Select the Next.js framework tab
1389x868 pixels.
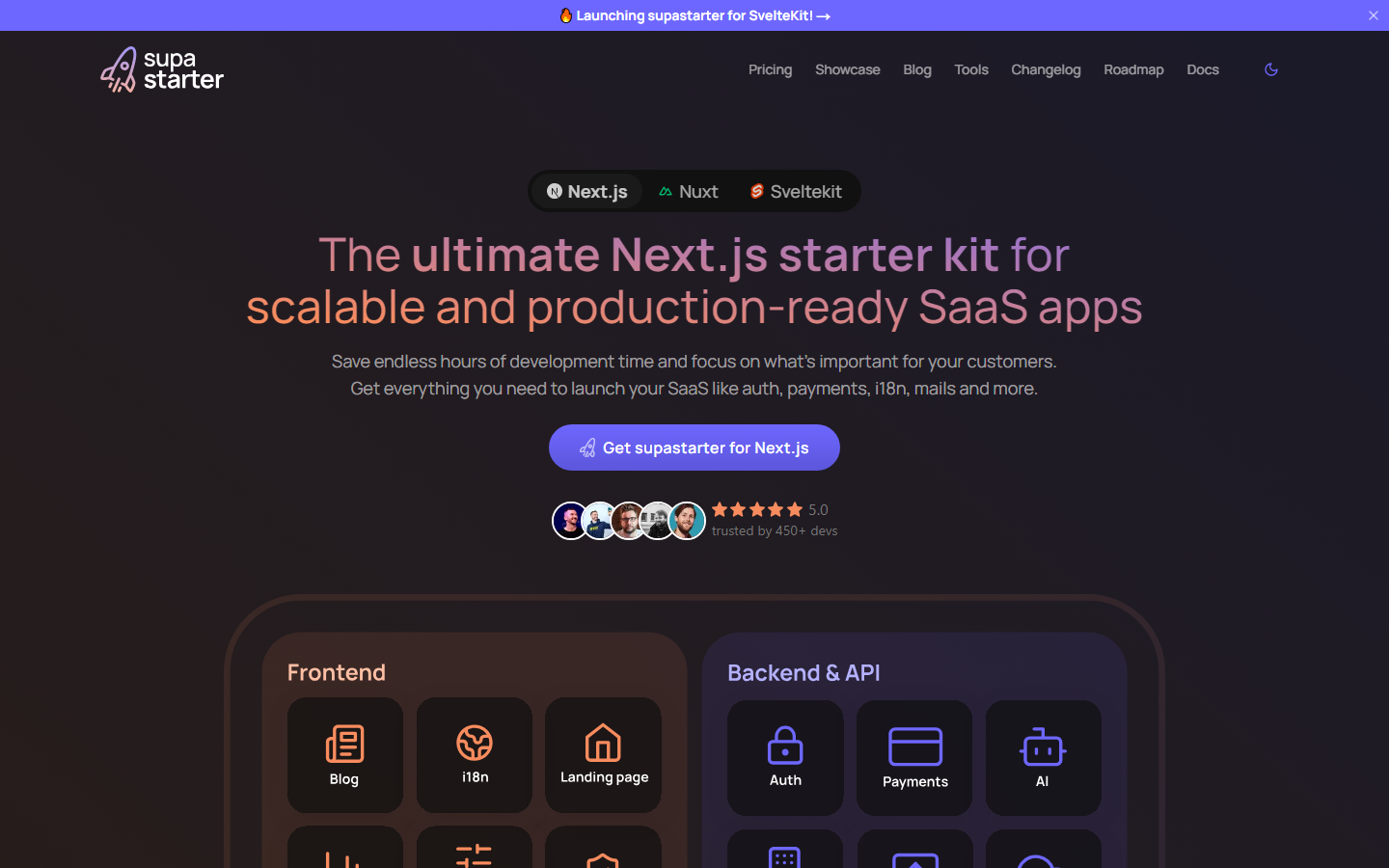pos(586,191)
